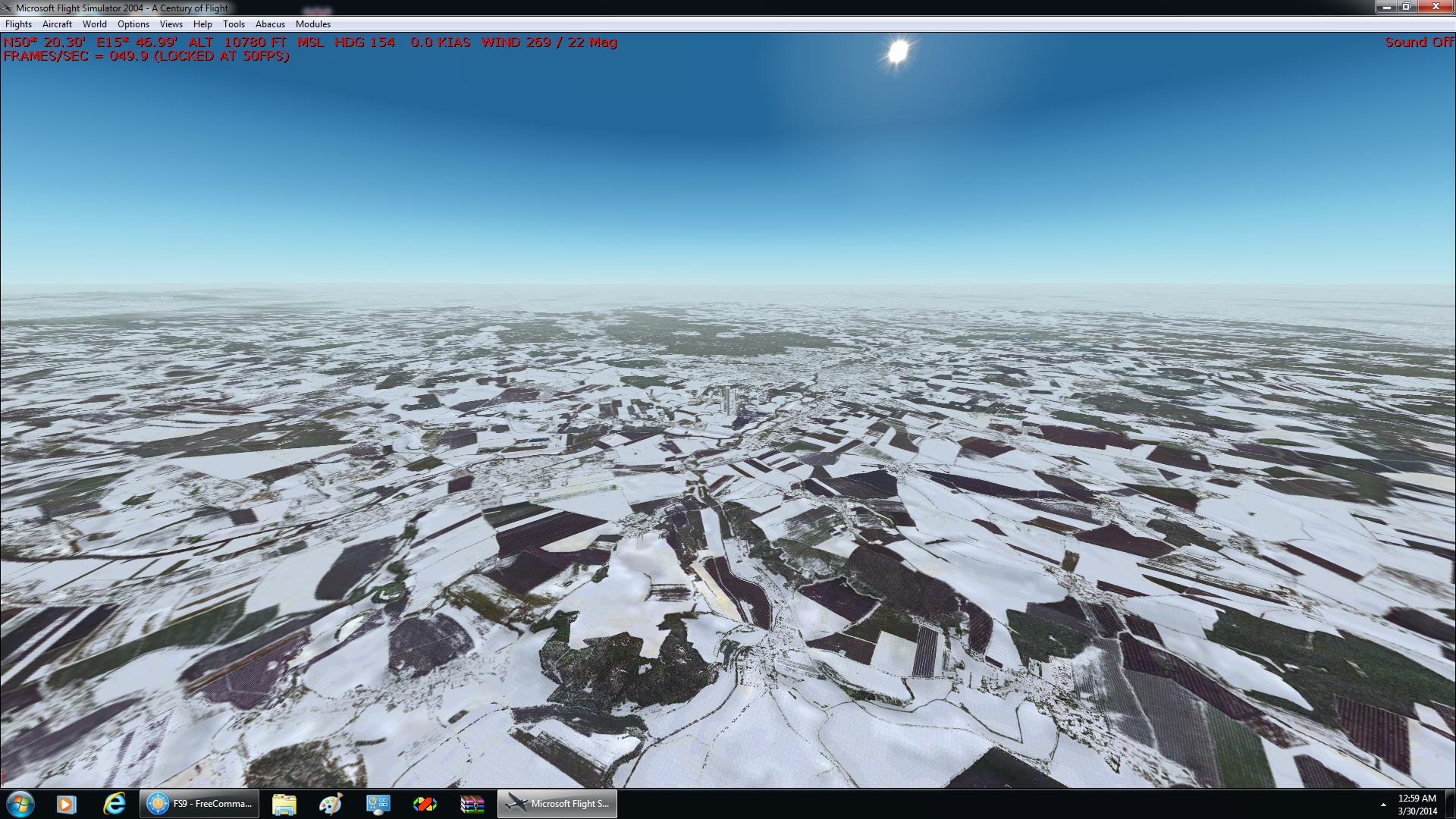Launch Paint palette icon in taskbar
This screenshot has height=819, width=1456.
click(x=331, y=804)
